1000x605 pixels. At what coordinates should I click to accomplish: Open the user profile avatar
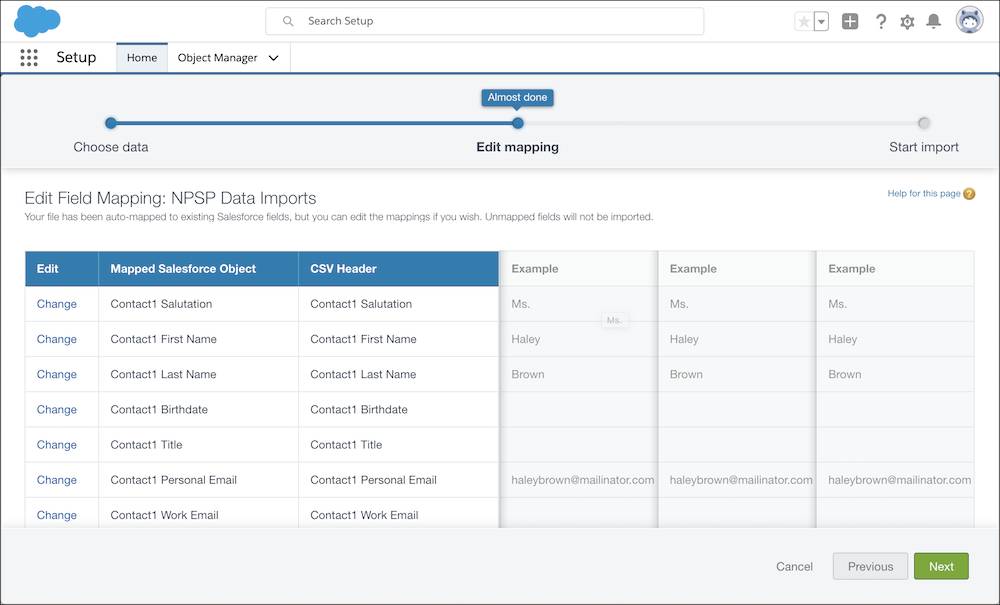969,20
